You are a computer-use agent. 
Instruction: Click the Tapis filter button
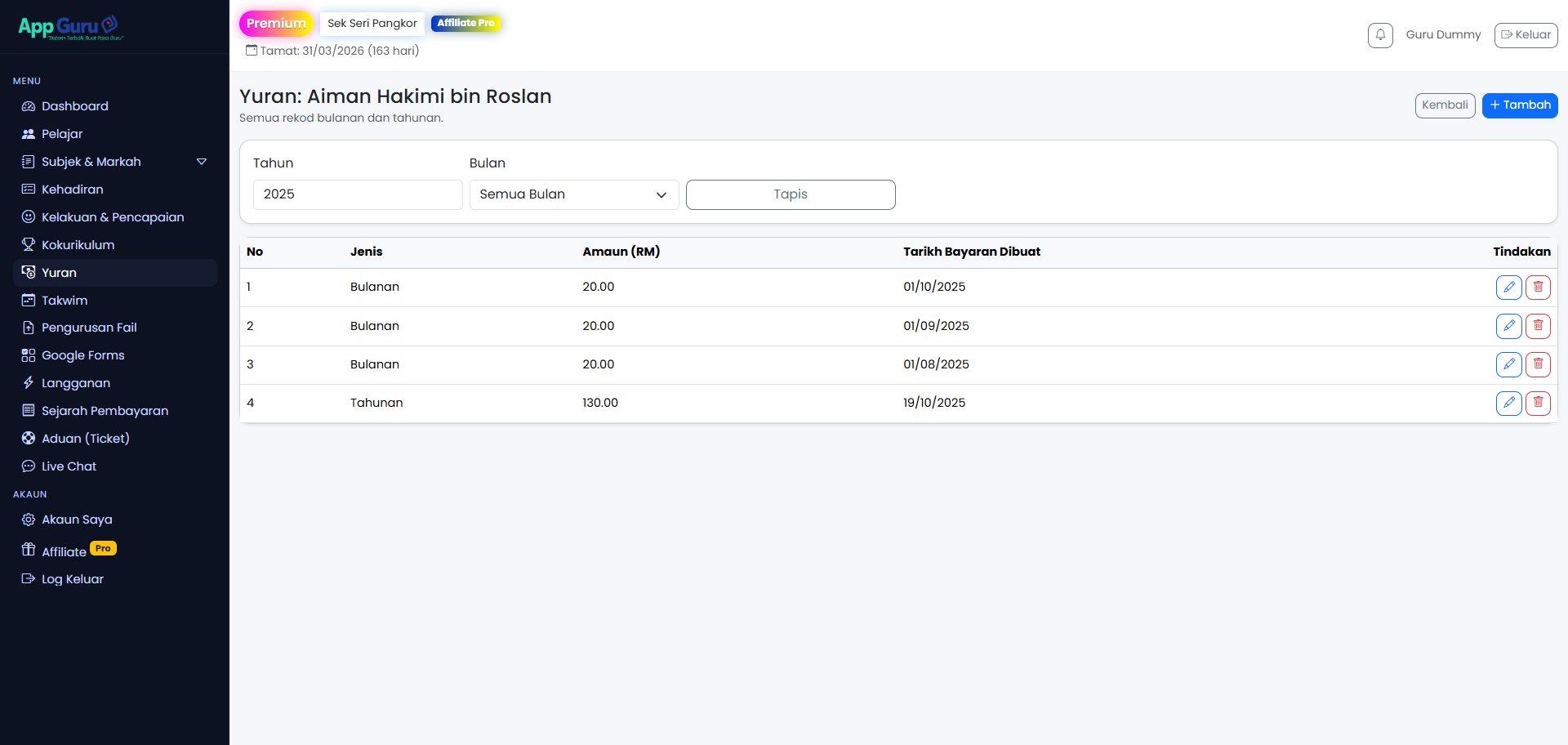coord(790,194)
